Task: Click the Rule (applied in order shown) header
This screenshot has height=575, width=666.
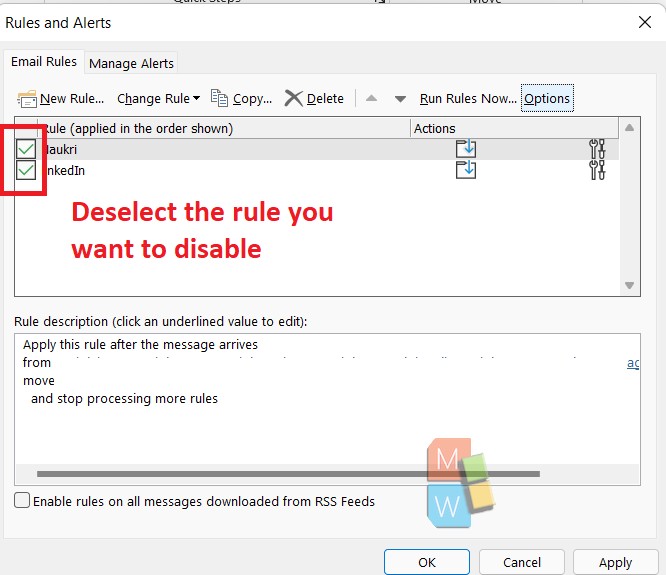Action: 224,128
